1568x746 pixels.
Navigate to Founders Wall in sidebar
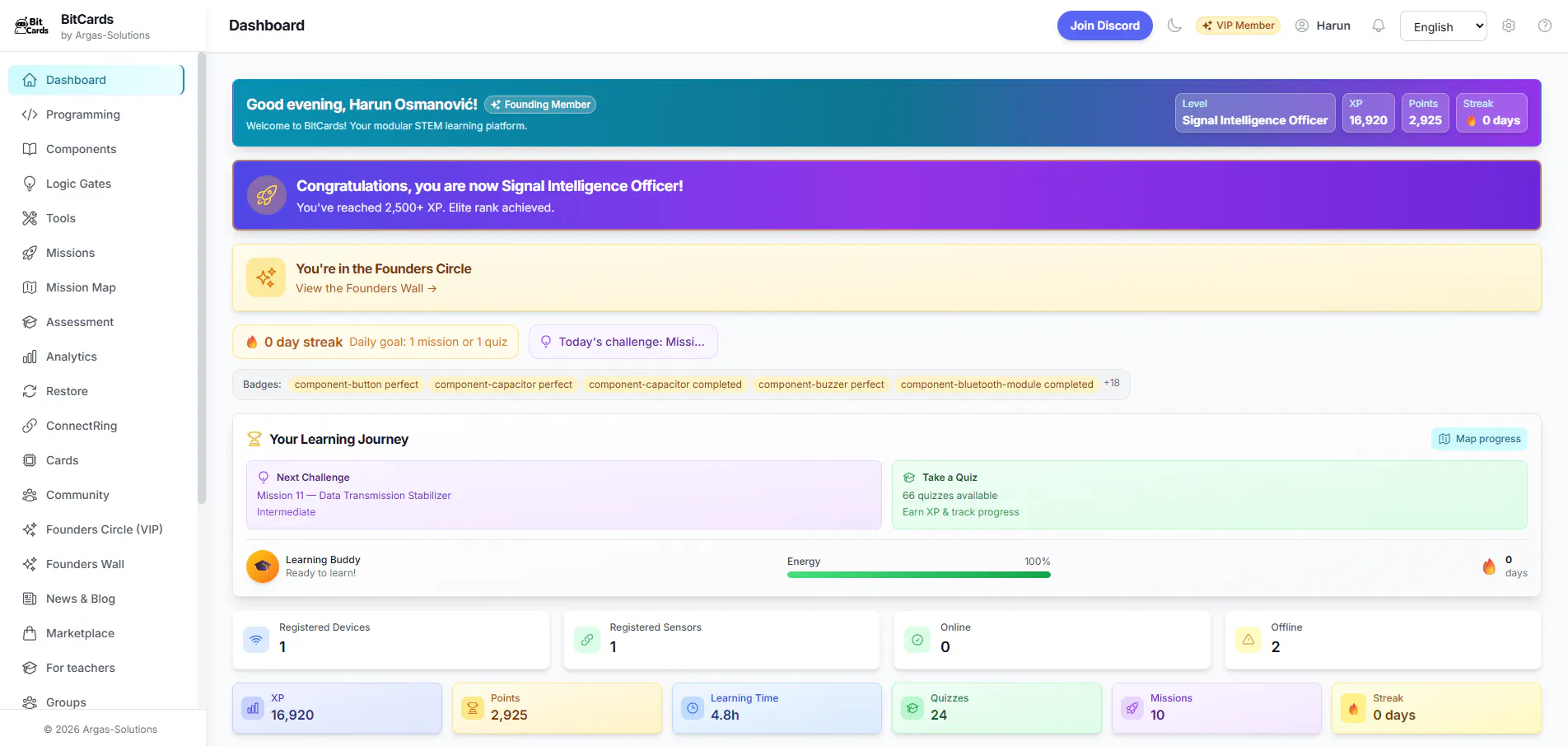click(96, 564)
